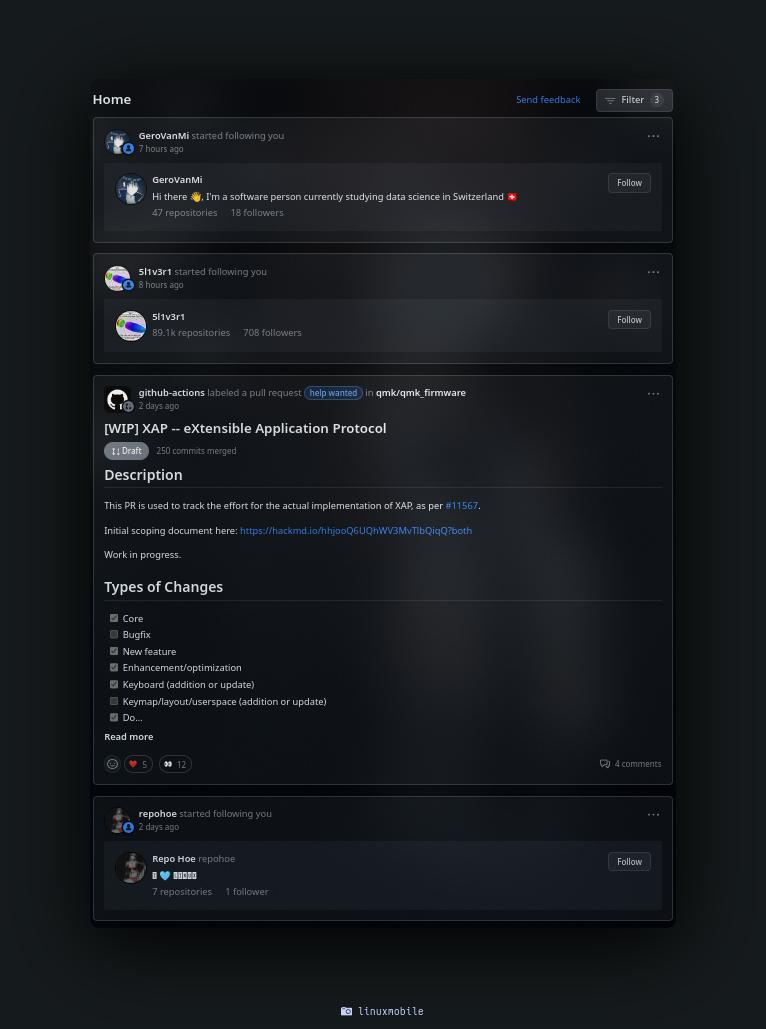
Task: Click the smiley add-reaction icon
Action: pos(113,764)
